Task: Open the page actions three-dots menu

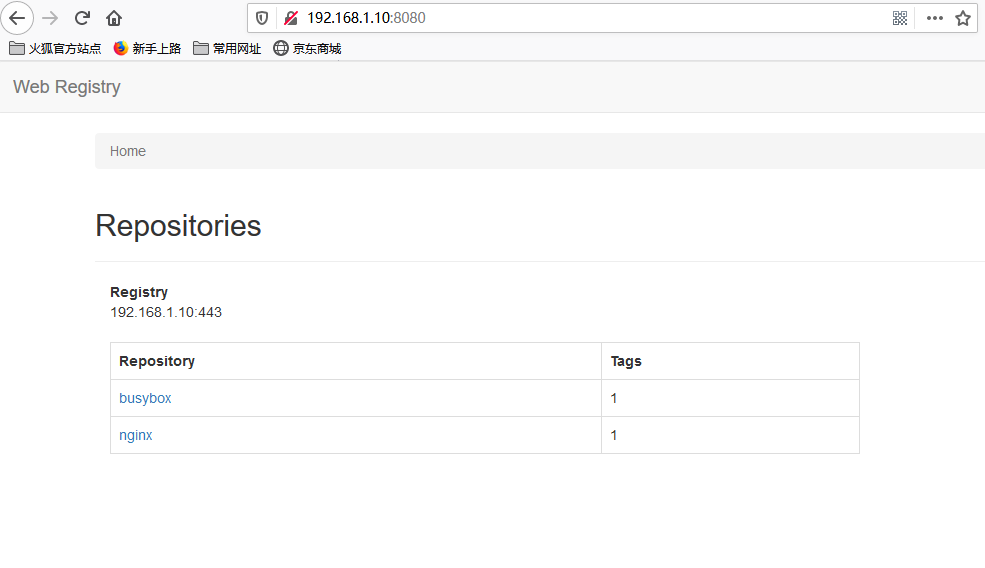Action: pos(935,18)
